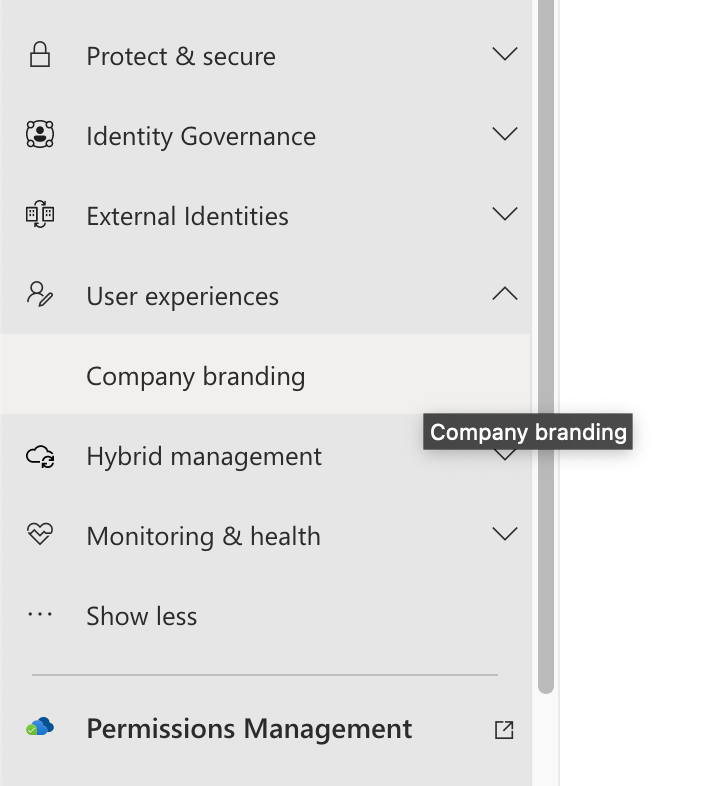
Task: Click the User experiences person-pencil icon
Action: pyautogui.click(x=40, y=294)
